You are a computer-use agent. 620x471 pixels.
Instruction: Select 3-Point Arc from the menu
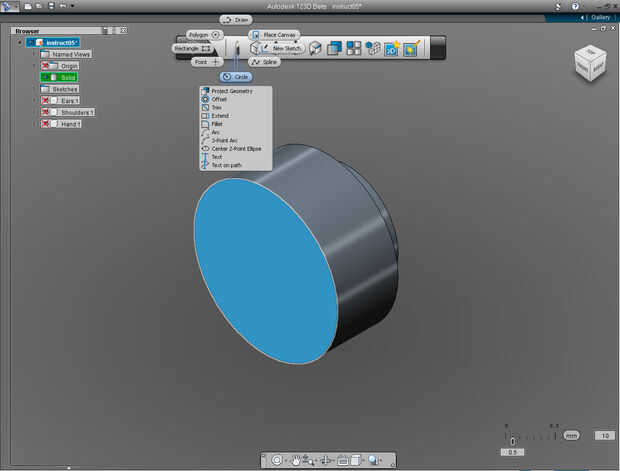click(x=236, y=140)
